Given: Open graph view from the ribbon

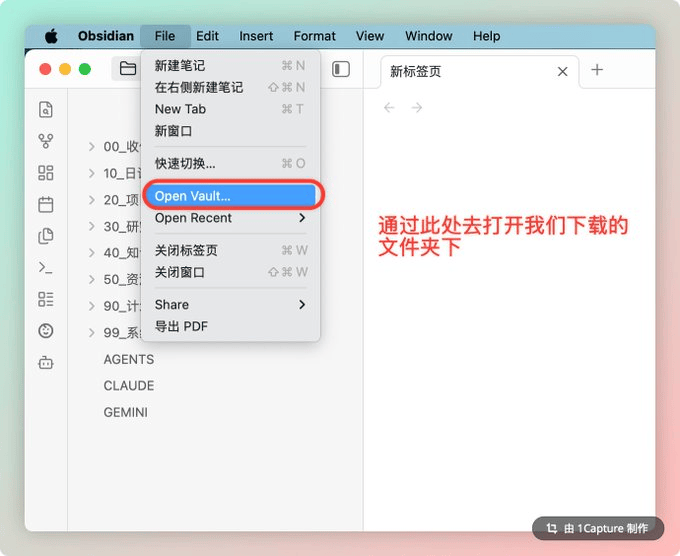Looking at the screenshot, I should coord(45,141).
